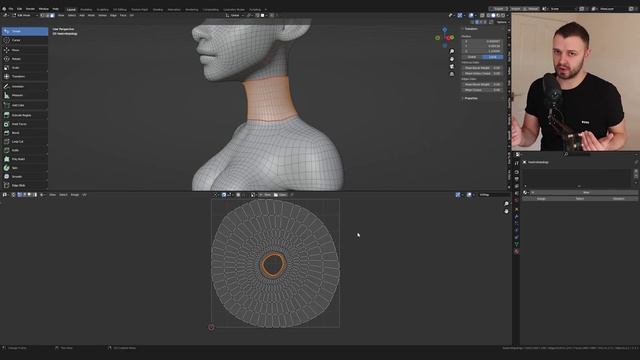Toggle viewport gizmos button
Viewport: 640px width, 360px height.
pyautogui.click(x=460, y=16)
